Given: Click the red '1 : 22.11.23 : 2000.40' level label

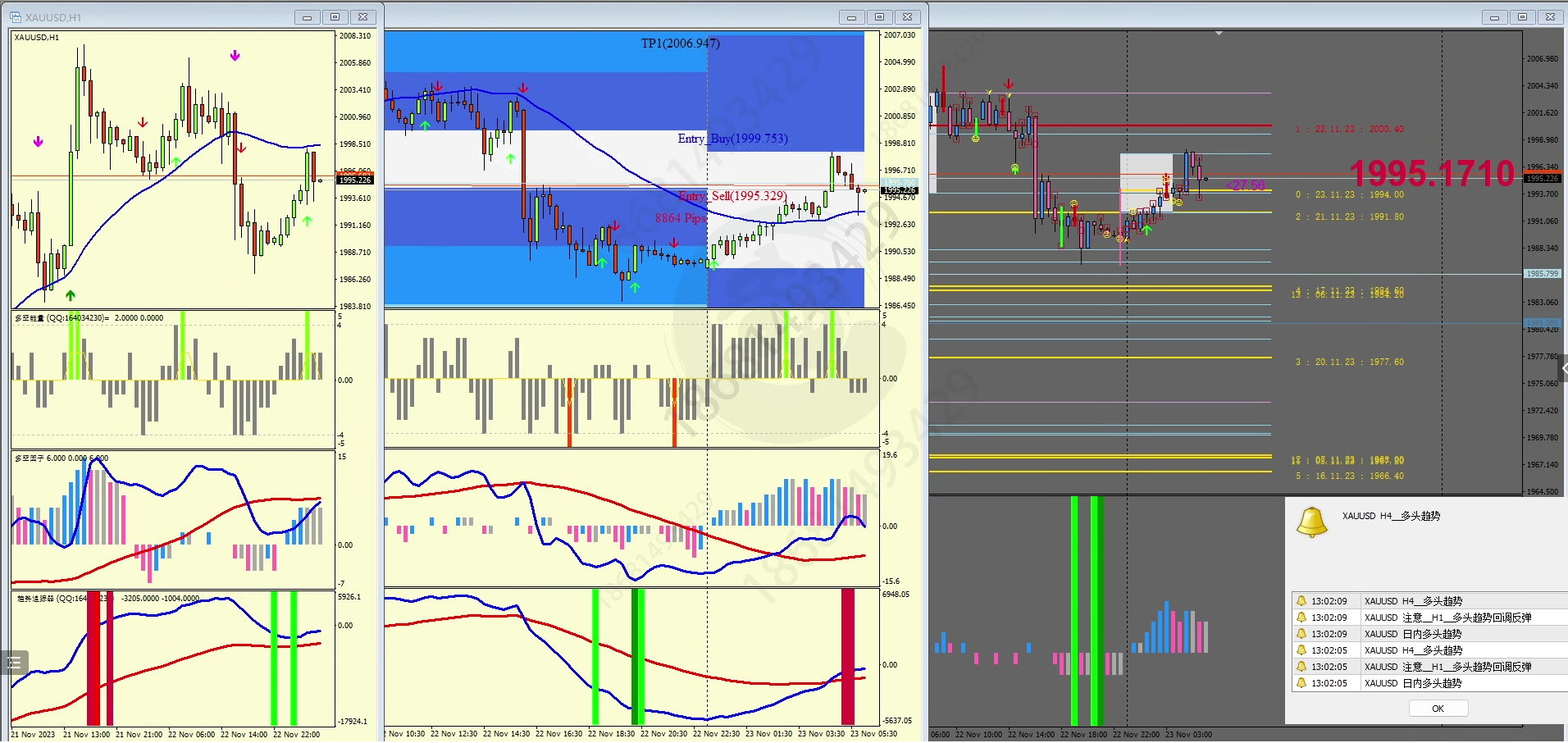Looking at the screenshot, I should (x=1349, y=130).
